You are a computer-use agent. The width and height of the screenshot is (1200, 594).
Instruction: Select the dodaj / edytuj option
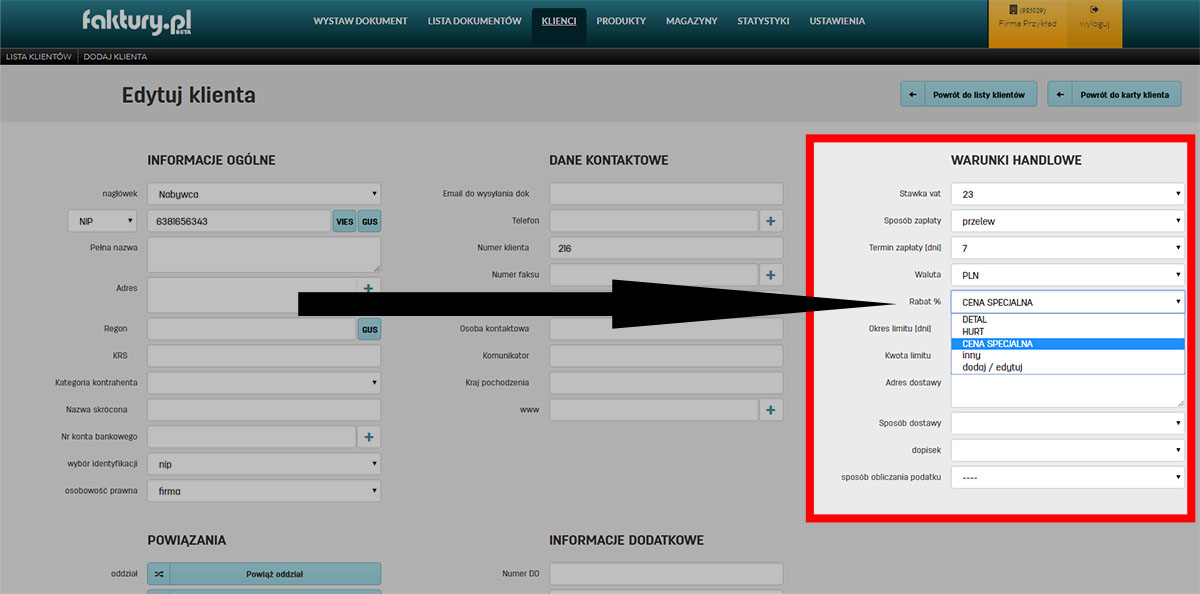[992, 367]
